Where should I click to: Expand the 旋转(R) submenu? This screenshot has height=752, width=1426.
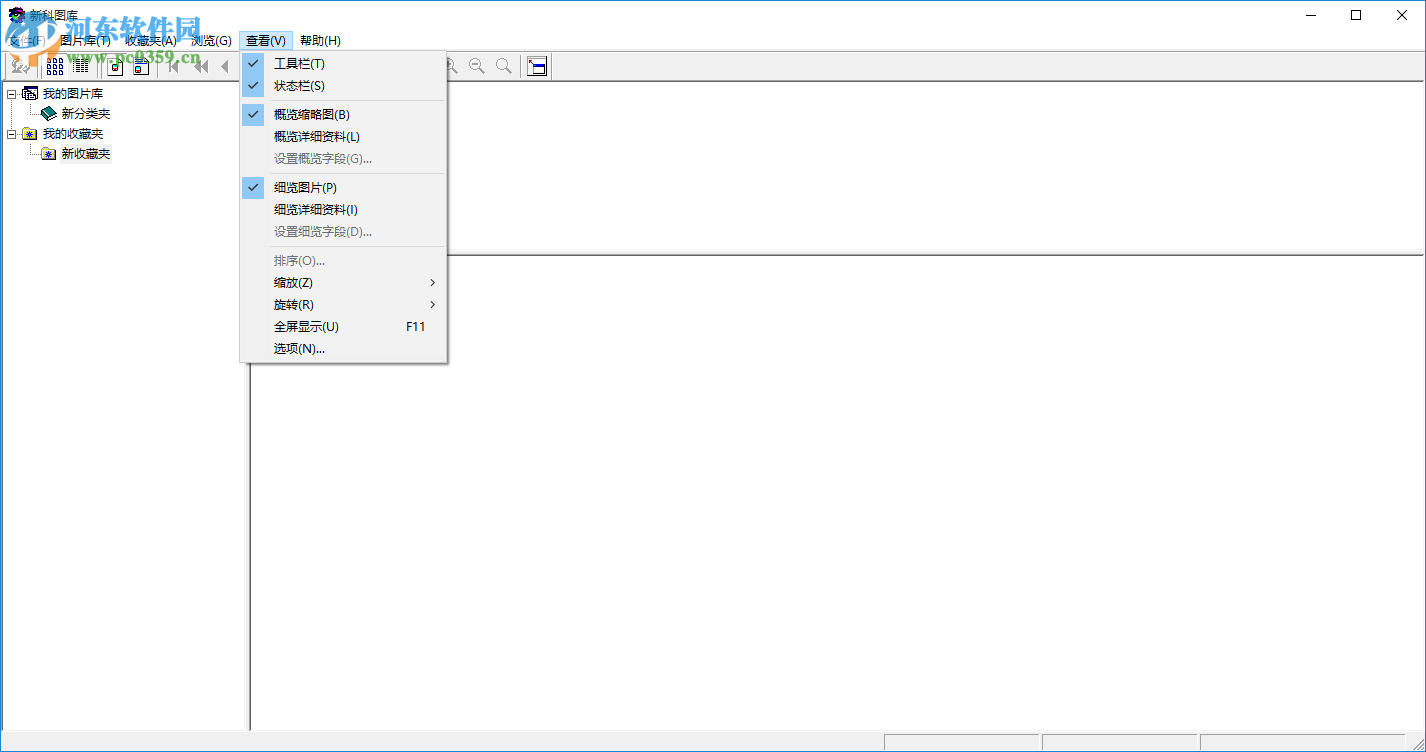point(343,305)
